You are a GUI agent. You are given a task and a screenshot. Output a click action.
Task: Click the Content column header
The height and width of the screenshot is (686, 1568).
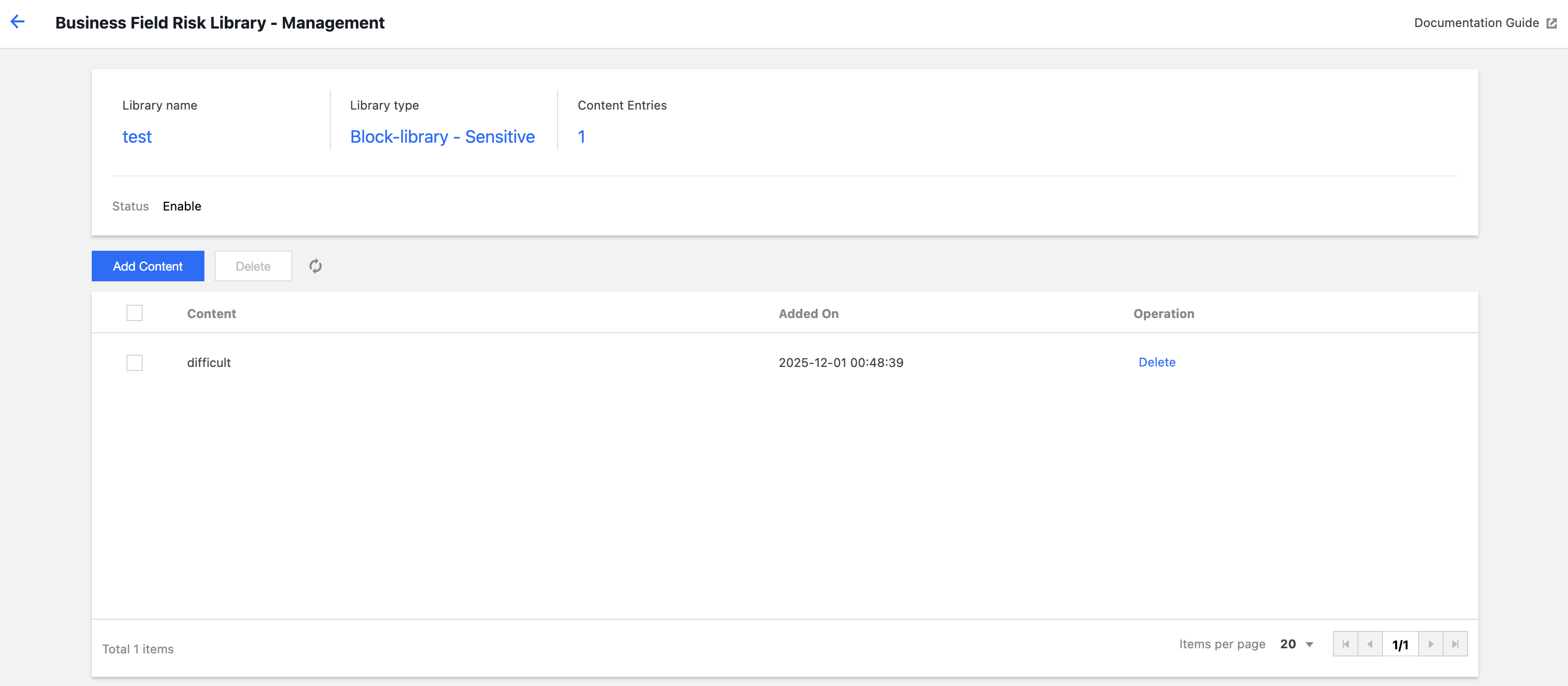(x=211, y=313)
